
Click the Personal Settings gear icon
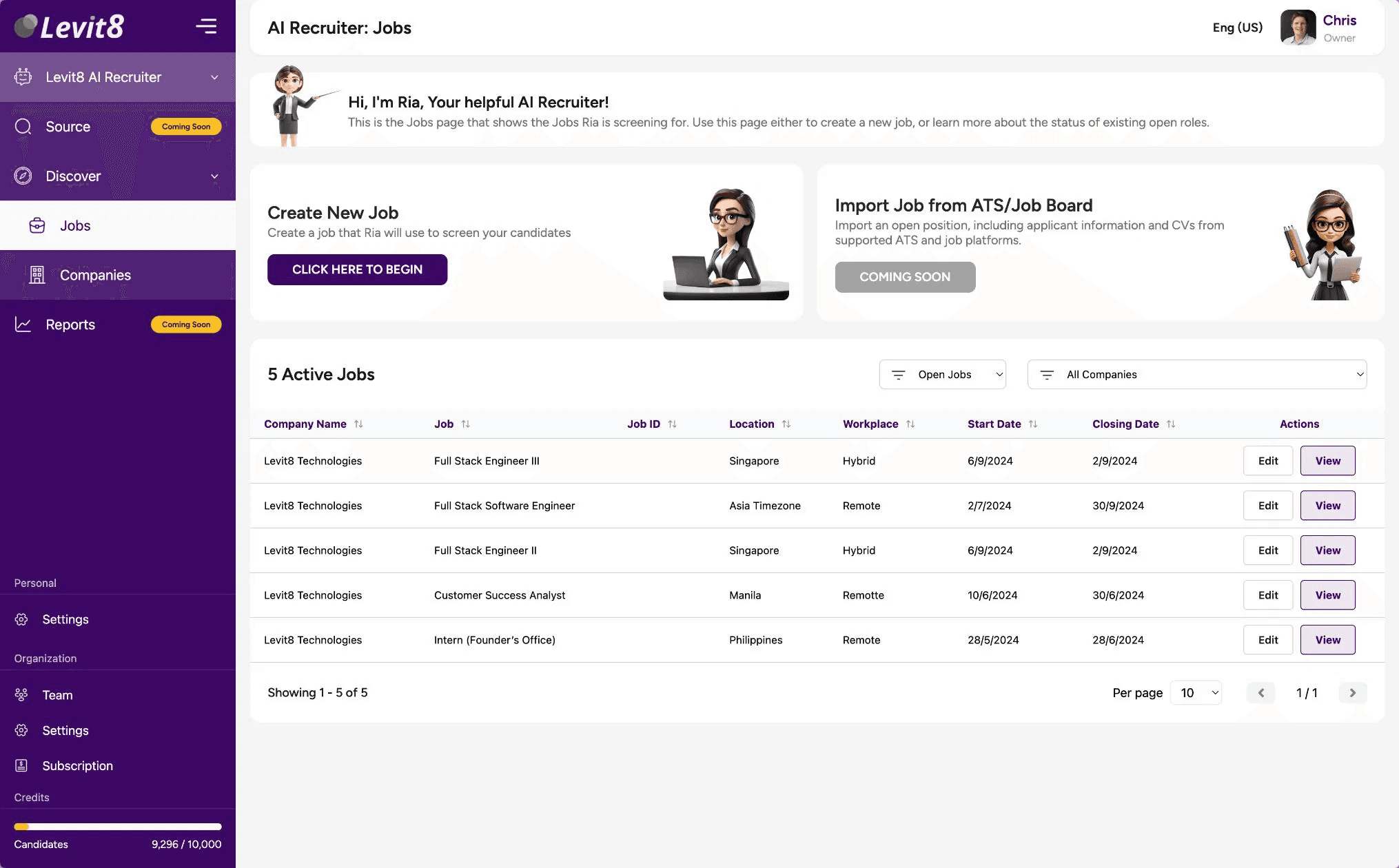pos(21,619)
